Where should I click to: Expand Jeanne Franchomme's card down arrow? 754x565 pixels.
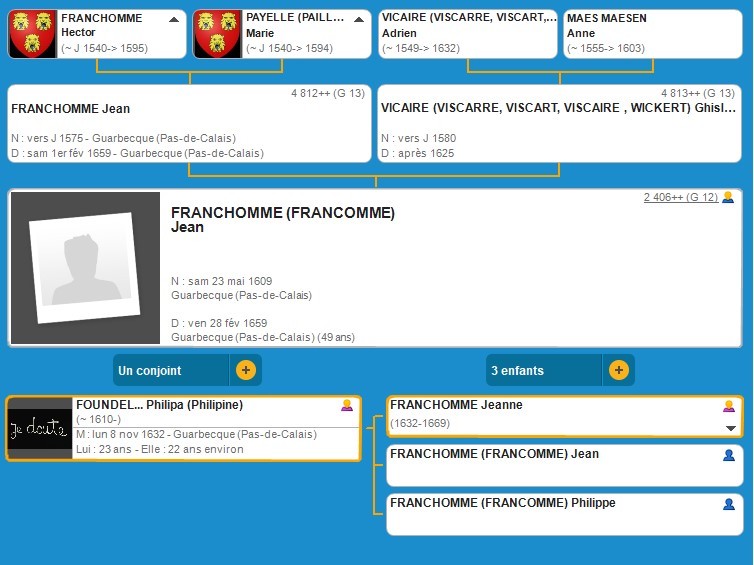coord(730,428)
